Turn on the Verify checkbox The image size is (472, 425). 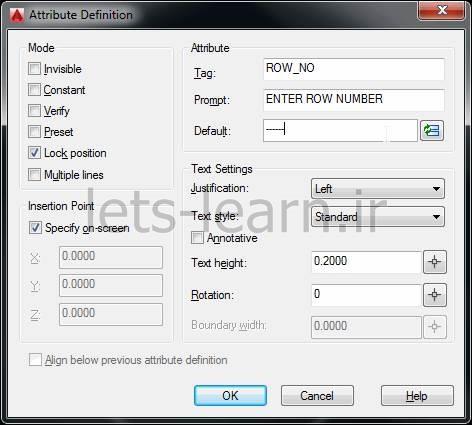(34, 111)
